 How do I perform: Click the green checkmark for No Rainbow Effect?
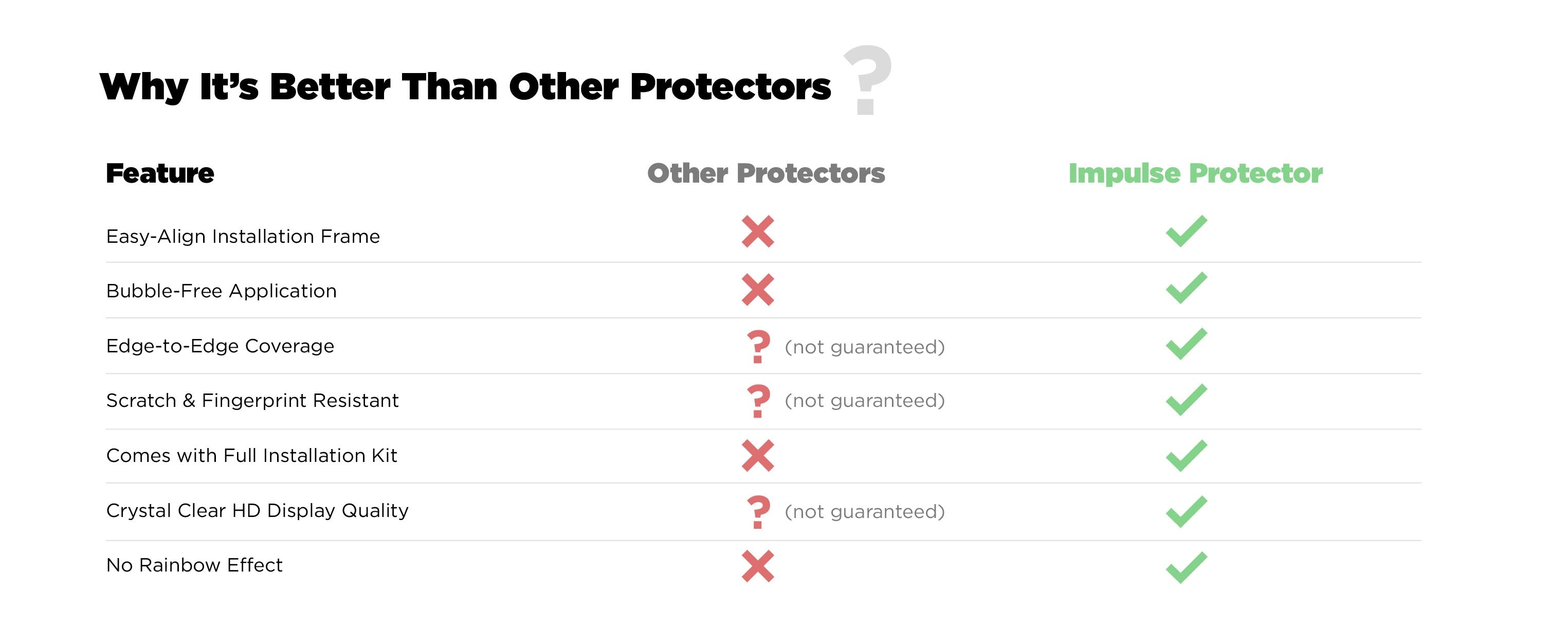pos(1187,567)
